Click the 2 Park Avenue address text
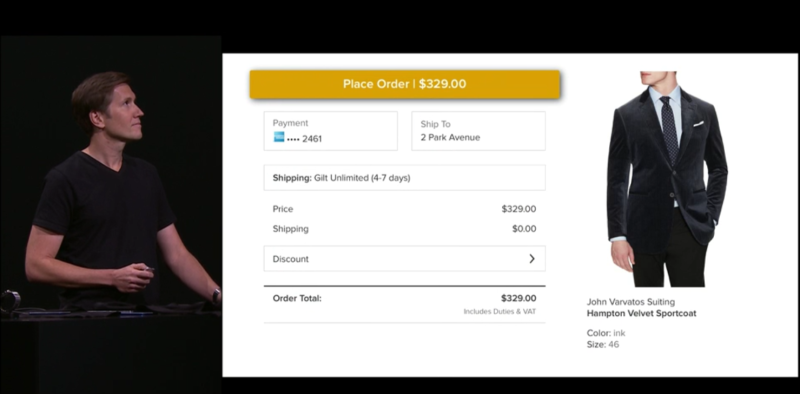This screenshot has height=394, width=800. [x=450, y=137]
